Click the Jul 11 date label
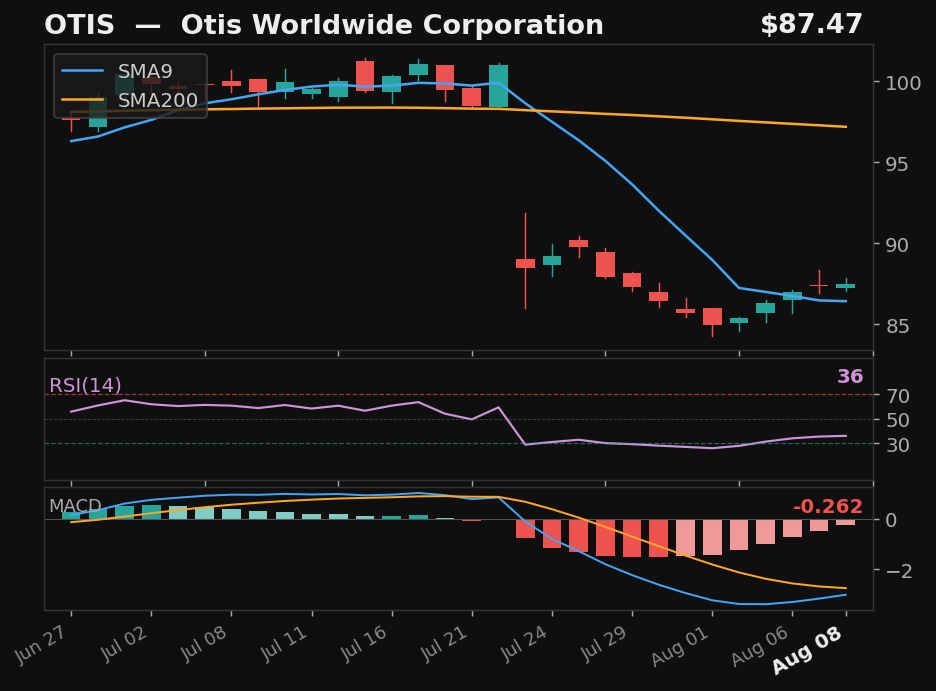Screen dimensions: 936x691 pos(285,643)
